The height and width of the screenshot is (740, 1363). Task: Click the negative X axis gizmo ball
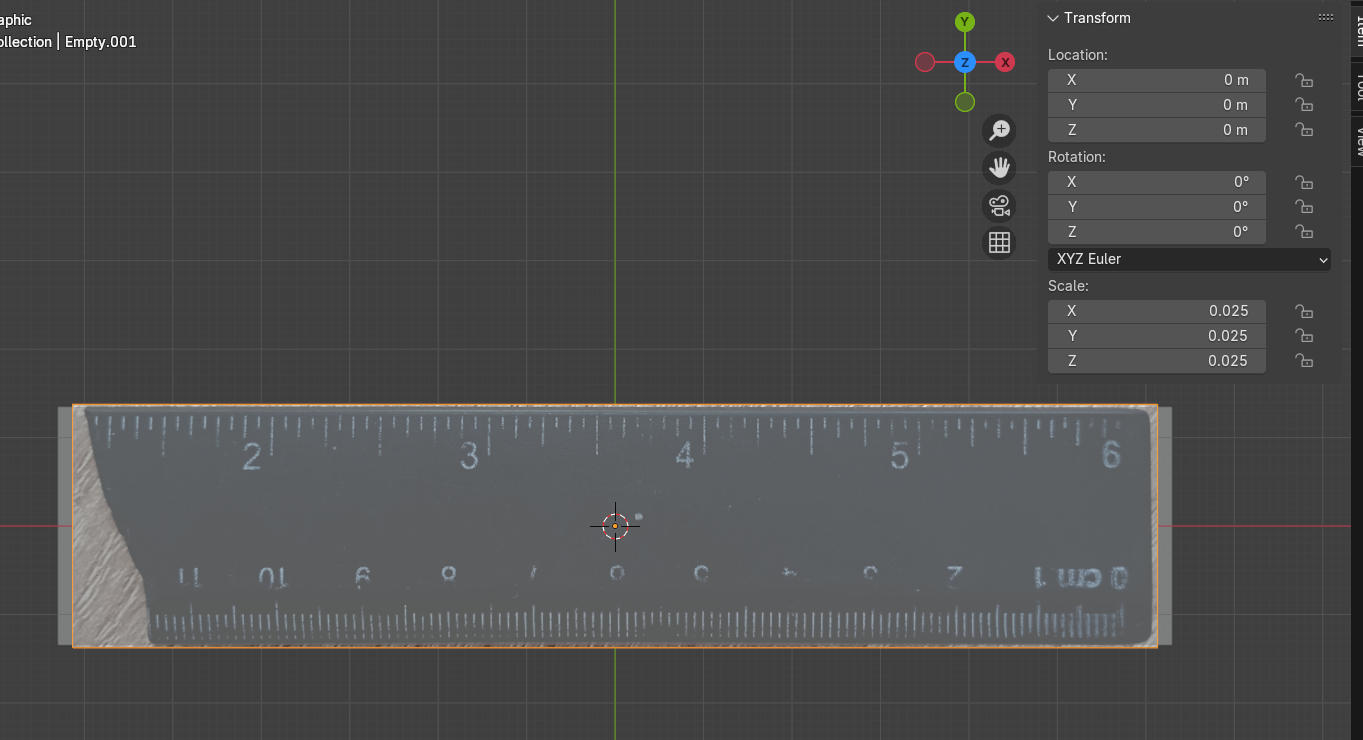point(925,62)
